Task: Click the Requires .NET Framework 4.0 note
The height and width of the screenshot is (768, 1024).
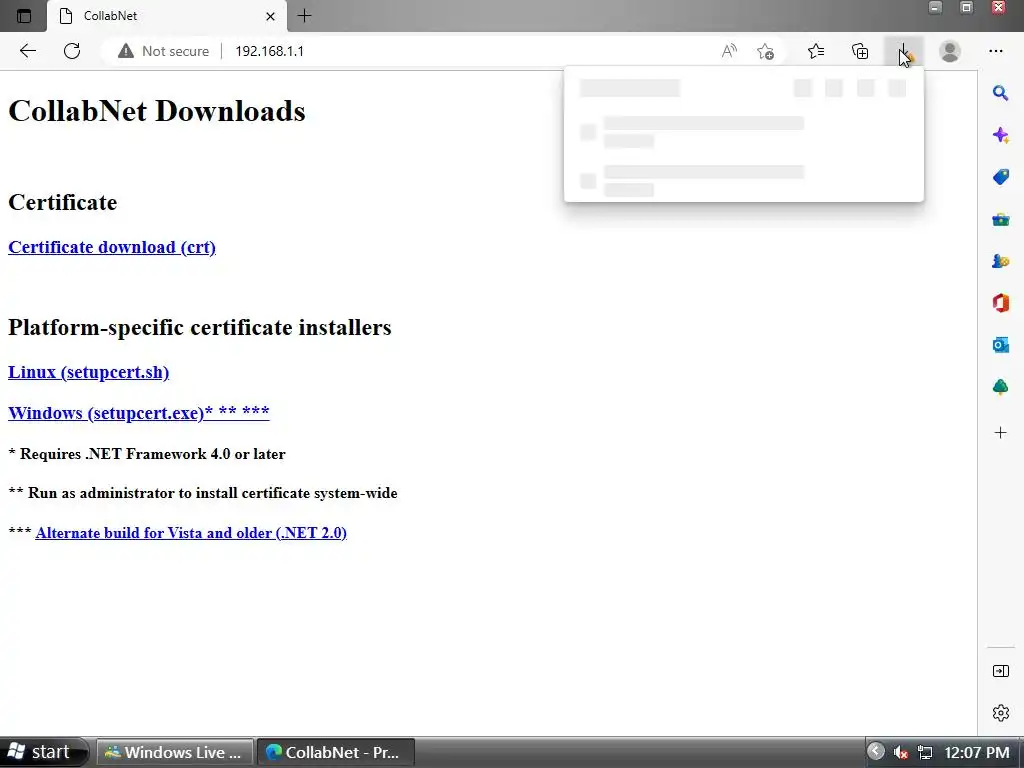Action: coord(147,454)
